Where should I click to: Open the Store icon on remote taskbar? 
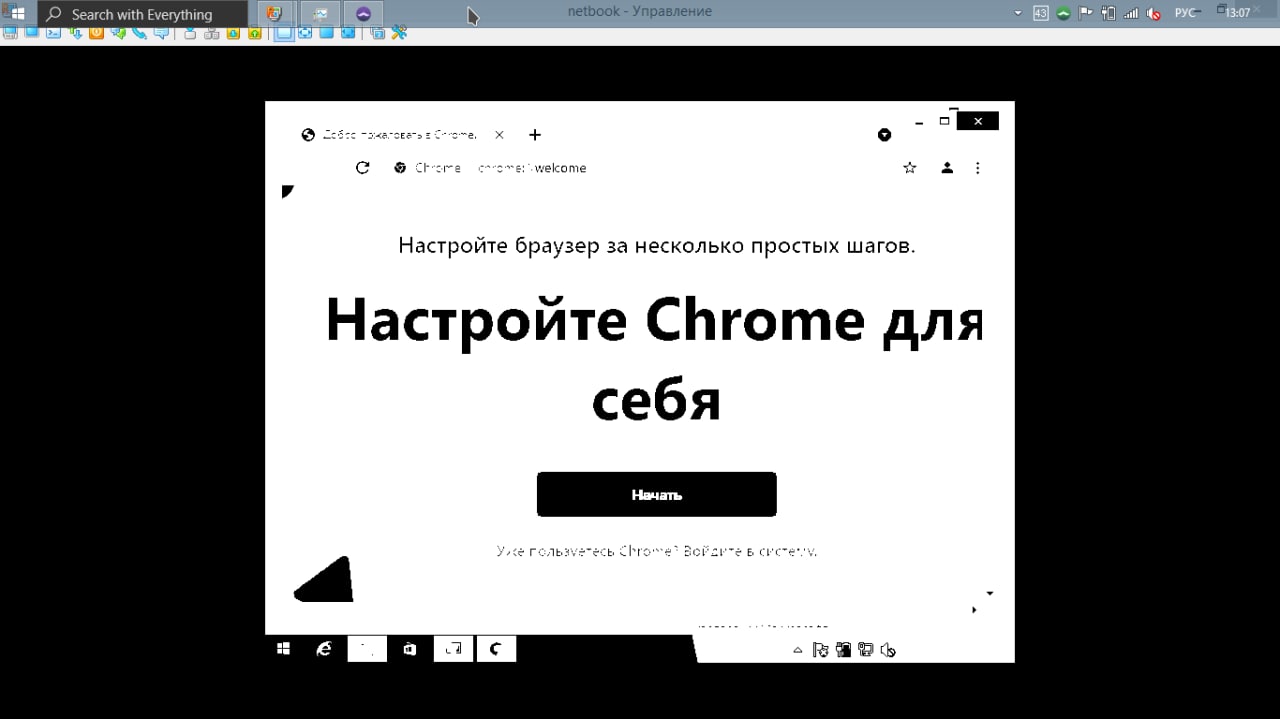point(410,649)
